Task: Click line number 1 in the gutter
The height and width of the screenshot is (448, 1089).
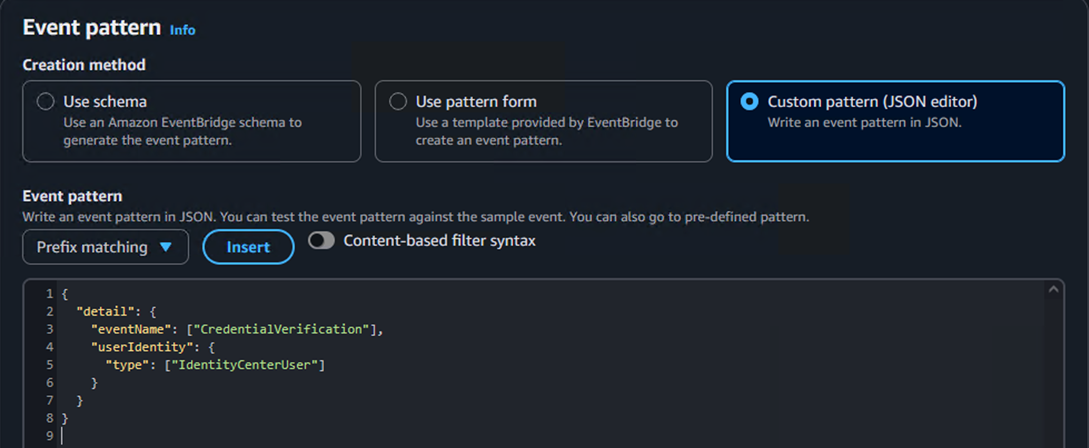Action: click(48, 293)
